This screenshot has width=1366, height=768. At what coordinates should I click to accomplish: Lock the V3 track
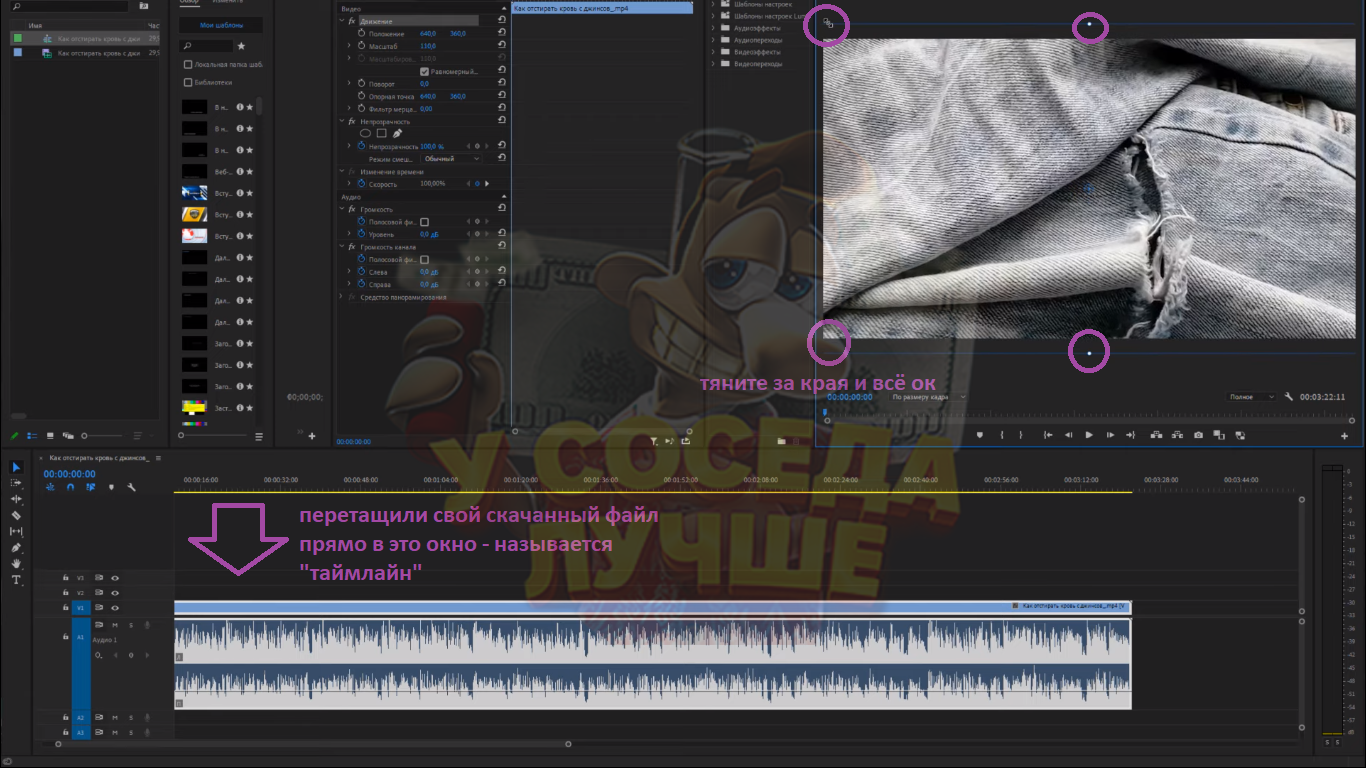coord(66,578)
